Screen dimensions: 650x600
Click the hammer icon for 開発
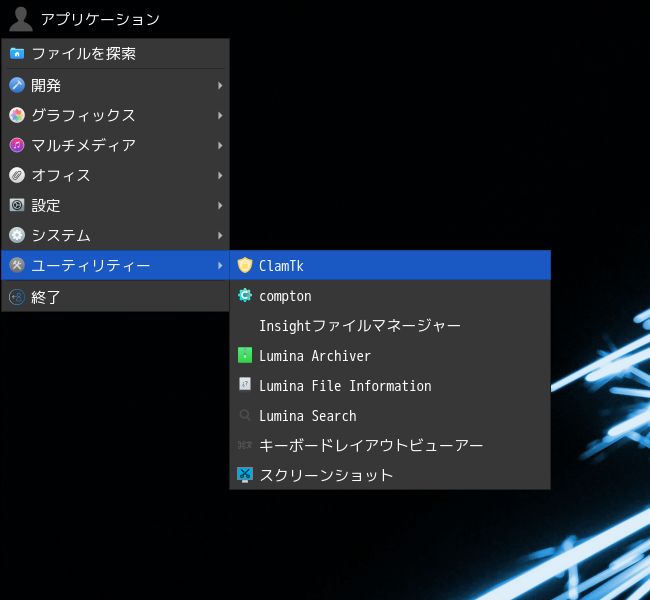point(17,85)
